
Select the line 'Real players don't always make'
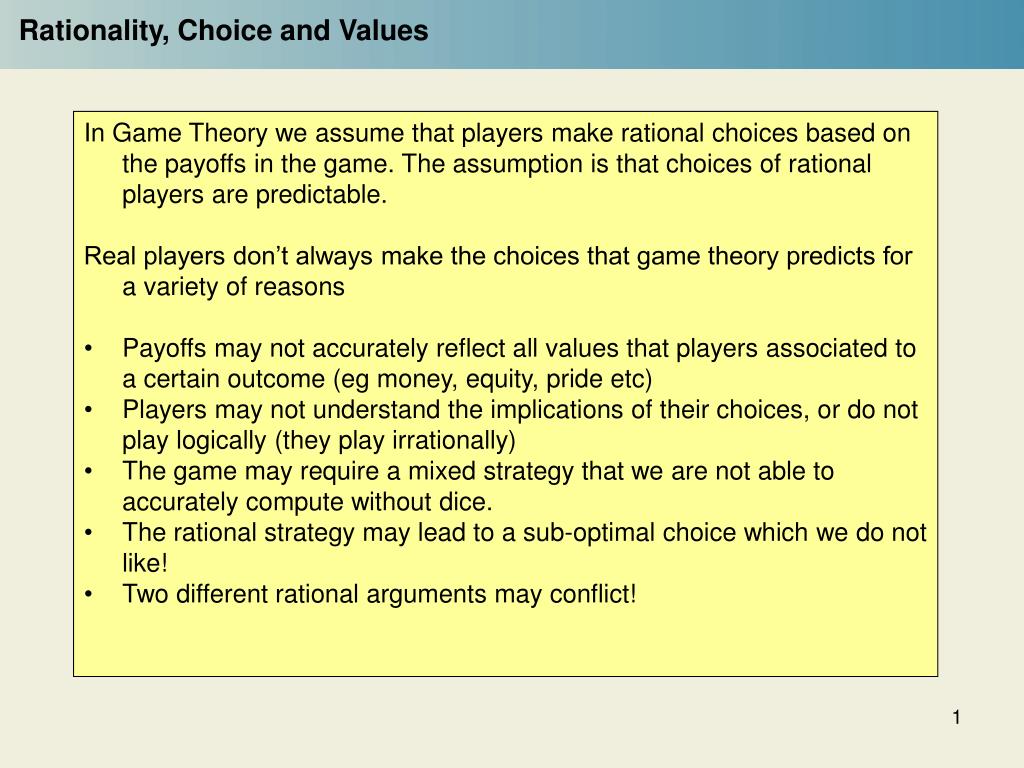click(498, 256)
